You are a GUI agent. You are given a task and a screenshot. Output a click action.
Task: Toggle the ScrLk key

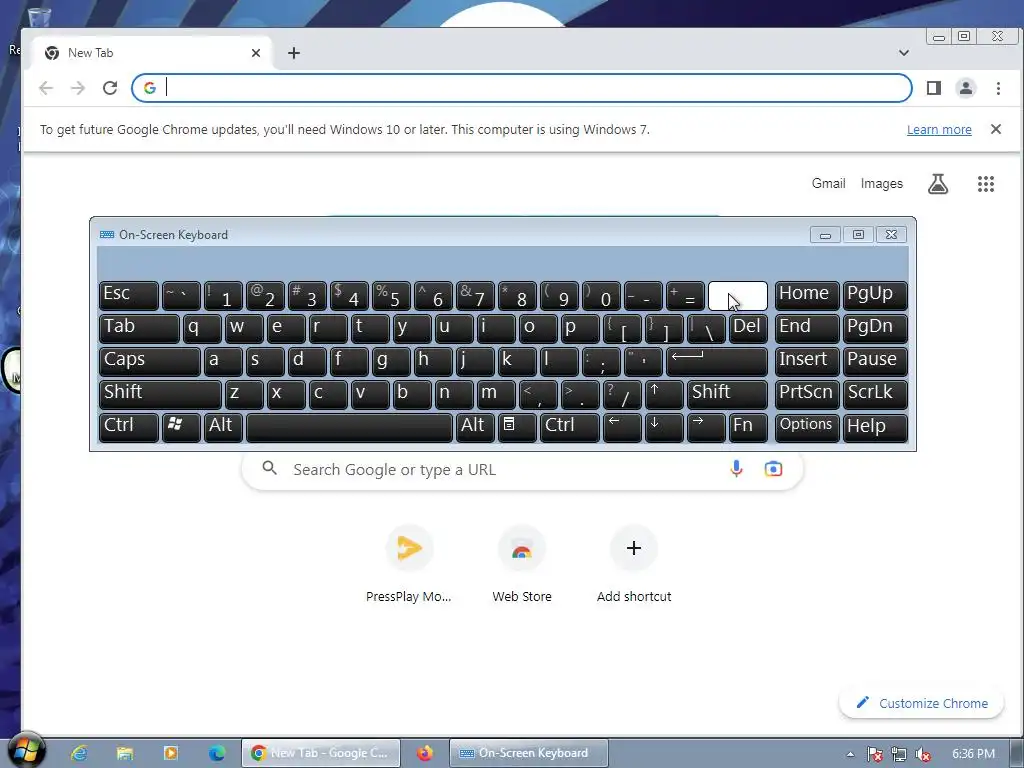[x=875, y=394]
